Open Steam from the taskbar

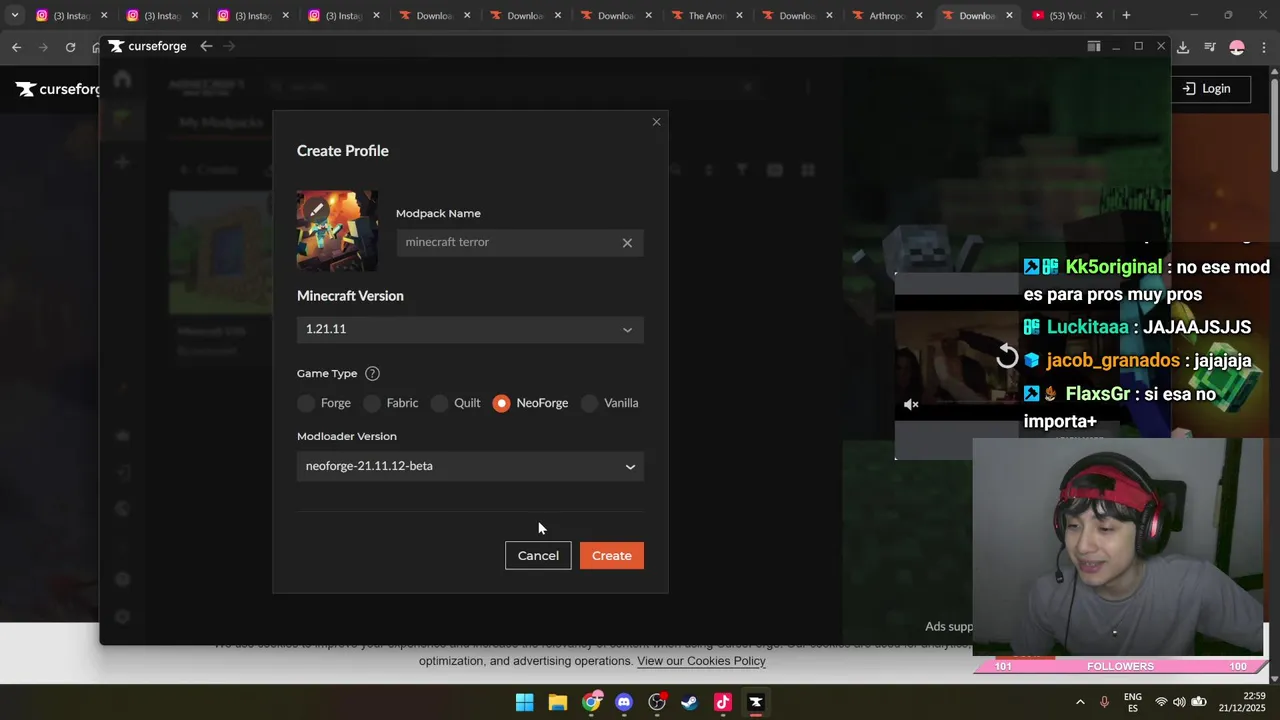(690, 702)
